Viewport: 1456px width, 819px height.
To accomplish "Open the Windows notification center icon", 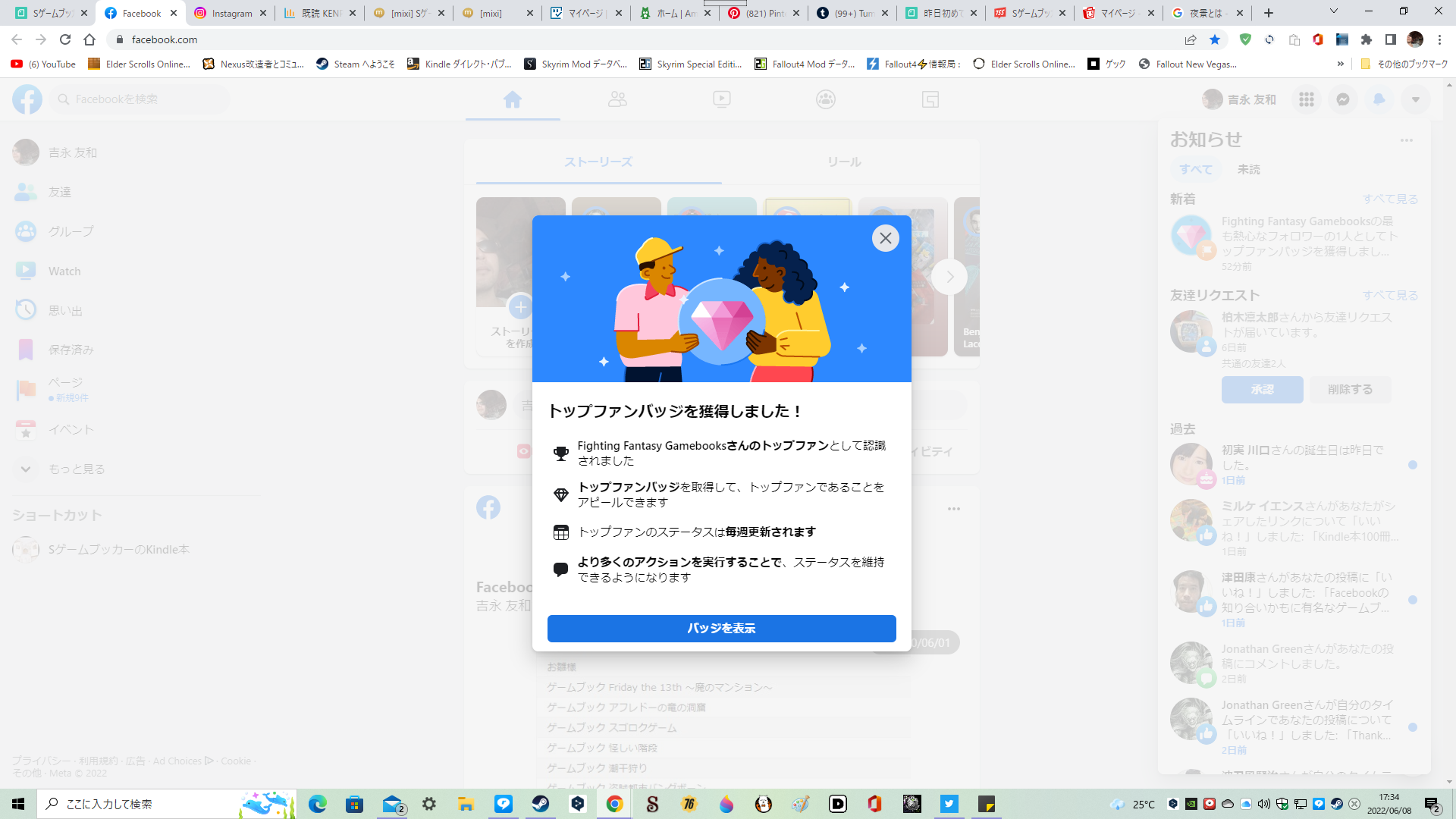I will click(x=1432, y=804).
